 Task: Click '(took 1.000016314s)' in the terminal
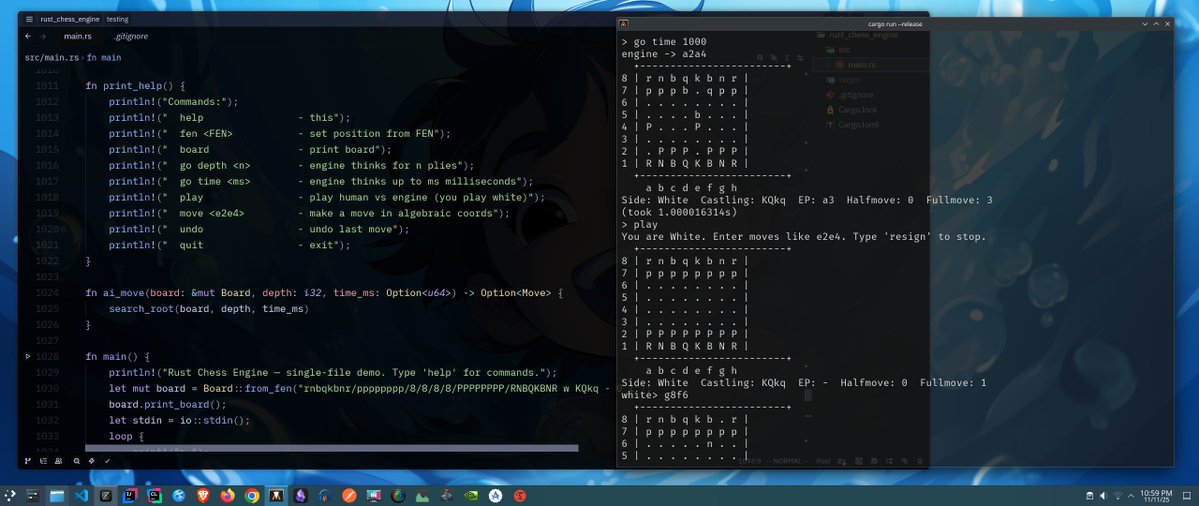(x=677, y=212)
